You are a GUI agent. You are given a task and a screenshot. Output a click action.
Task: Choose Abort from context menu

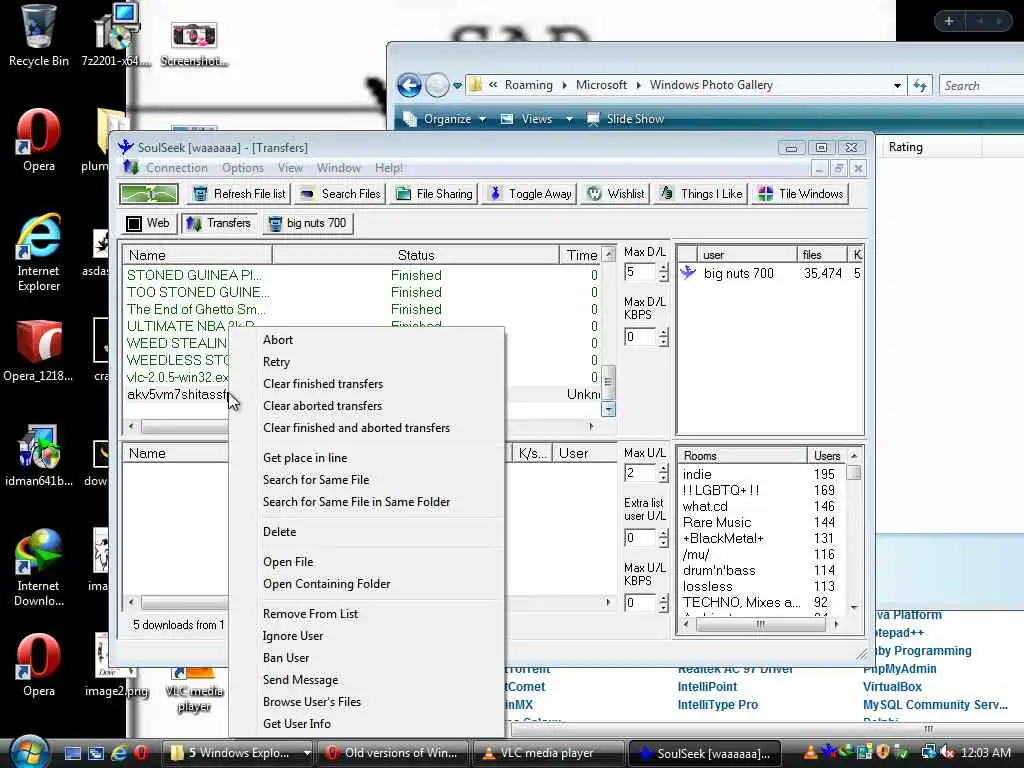367,340
